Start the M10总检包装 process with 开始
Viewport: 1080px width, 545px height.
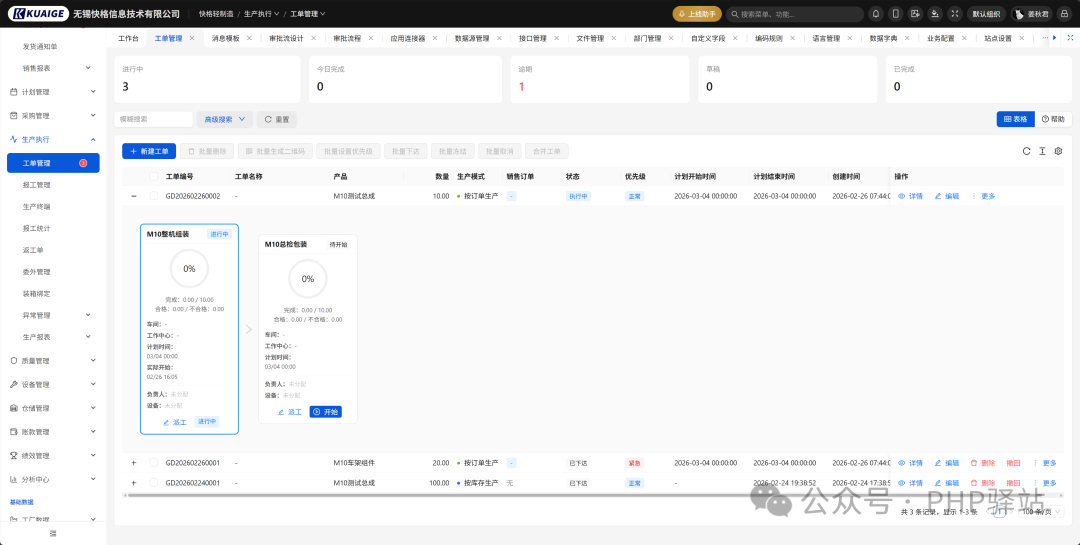326,411
